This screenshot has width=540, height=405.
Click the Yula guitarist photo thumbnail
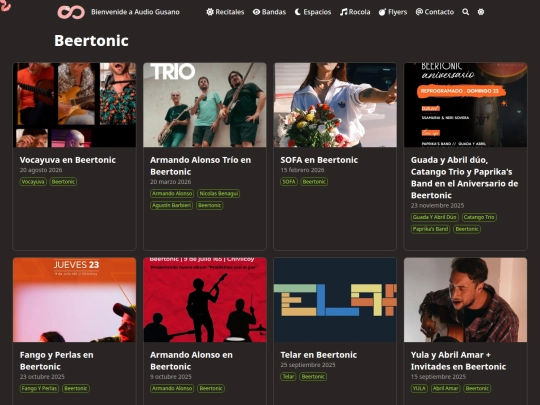(x=465, y=300)
